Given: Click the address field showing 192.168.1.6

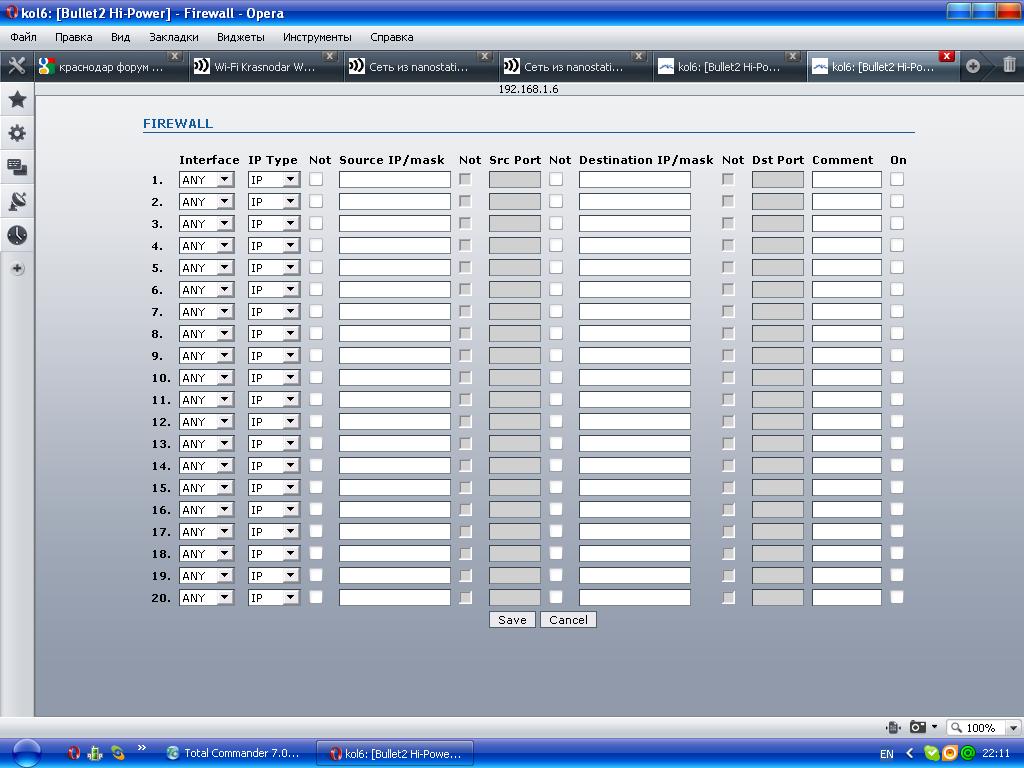Looking at the screenshot, I should tap(528, 89).
